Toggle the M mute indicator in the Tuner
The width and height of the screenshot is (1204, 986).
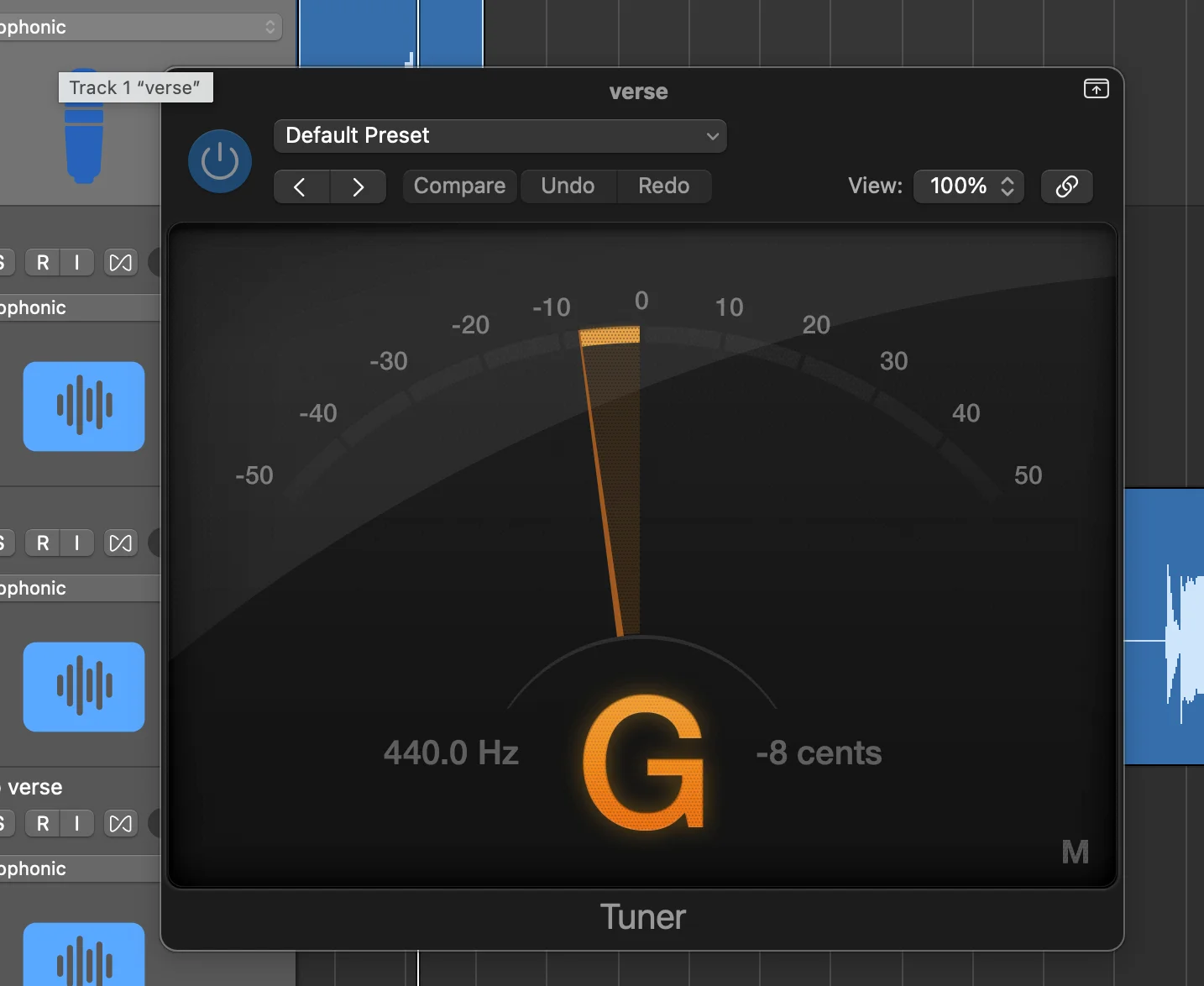pos(1076,852)
